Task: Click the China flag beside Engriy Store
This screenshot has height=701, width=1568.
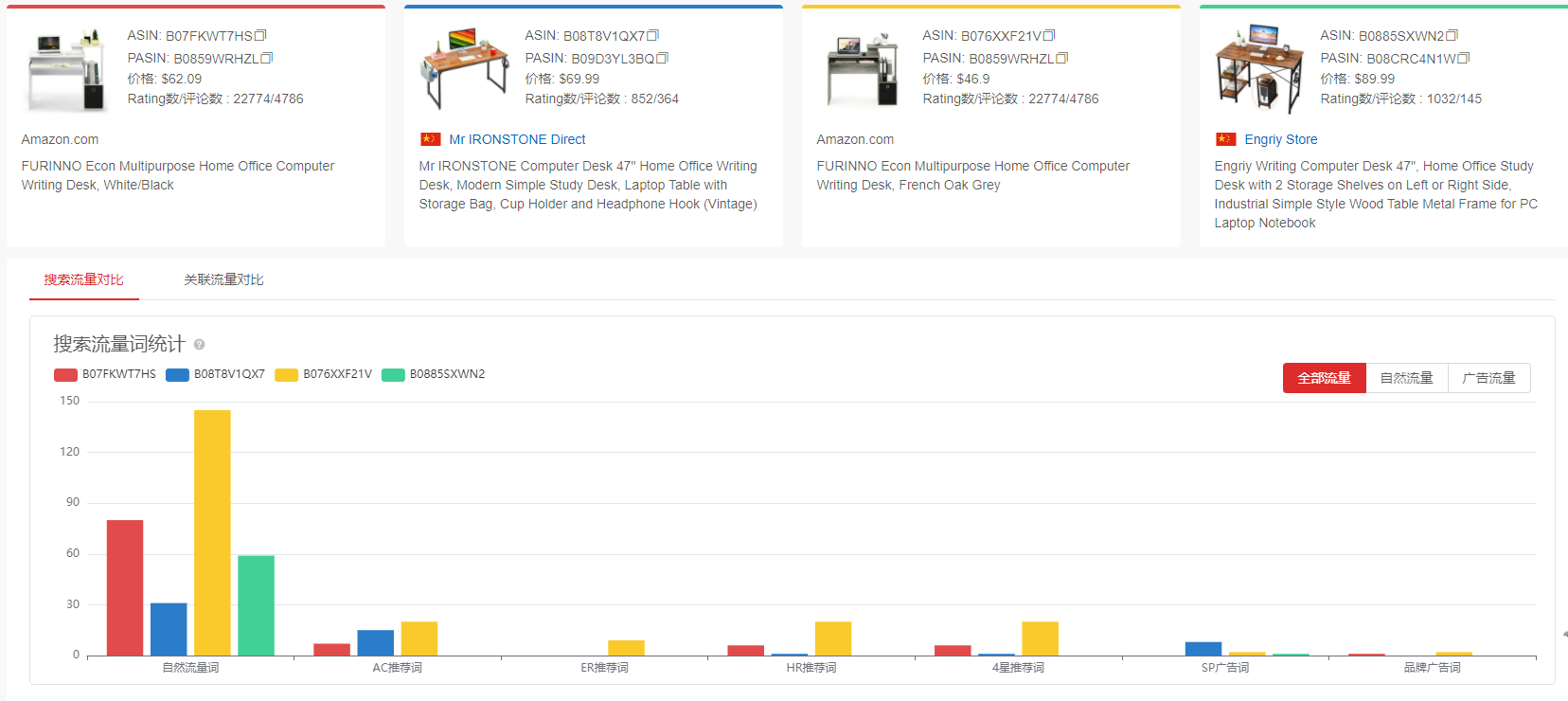Action: point(1226,139)
